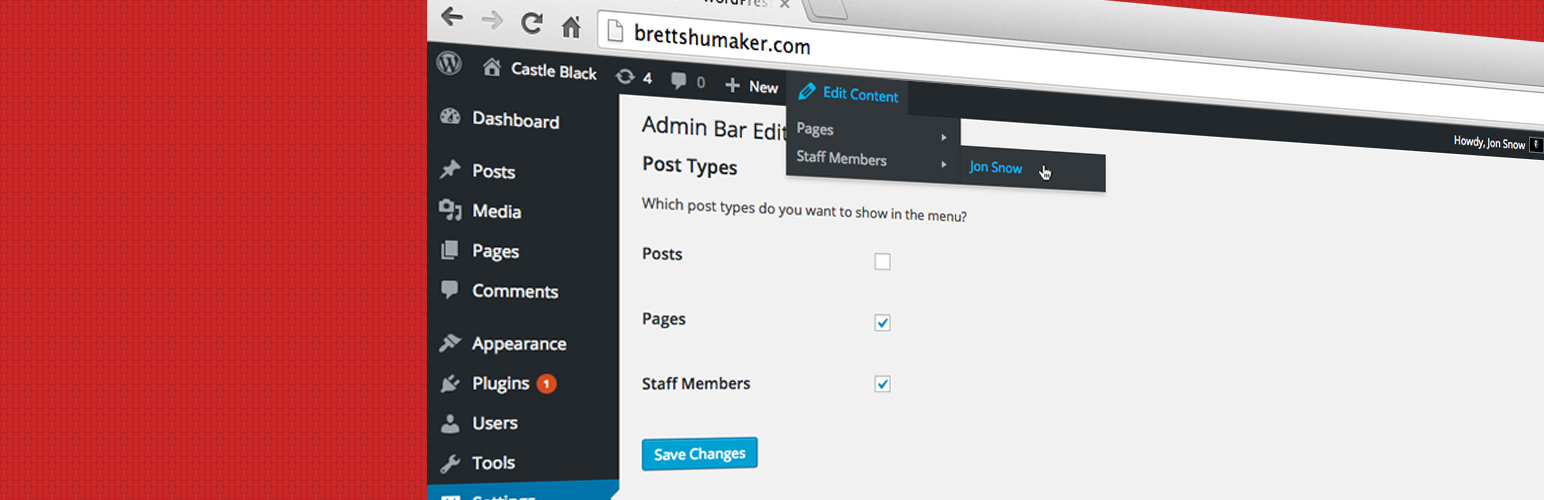The image size is (1544, 500).
Task: Visit the Castle Black site link
Action: 540,70
